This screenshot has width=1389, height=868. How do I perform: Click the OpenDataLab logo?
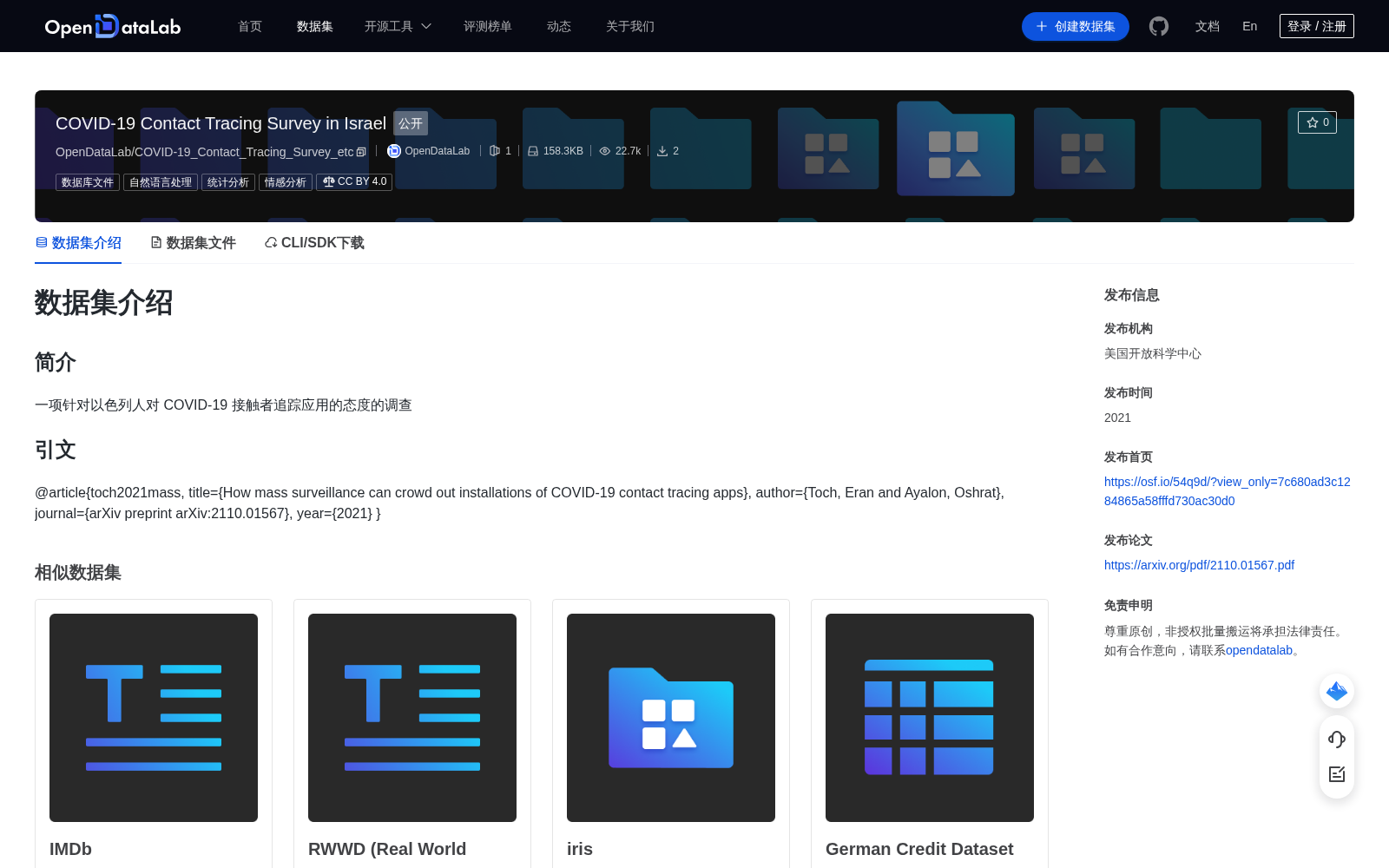pos(113,26)
